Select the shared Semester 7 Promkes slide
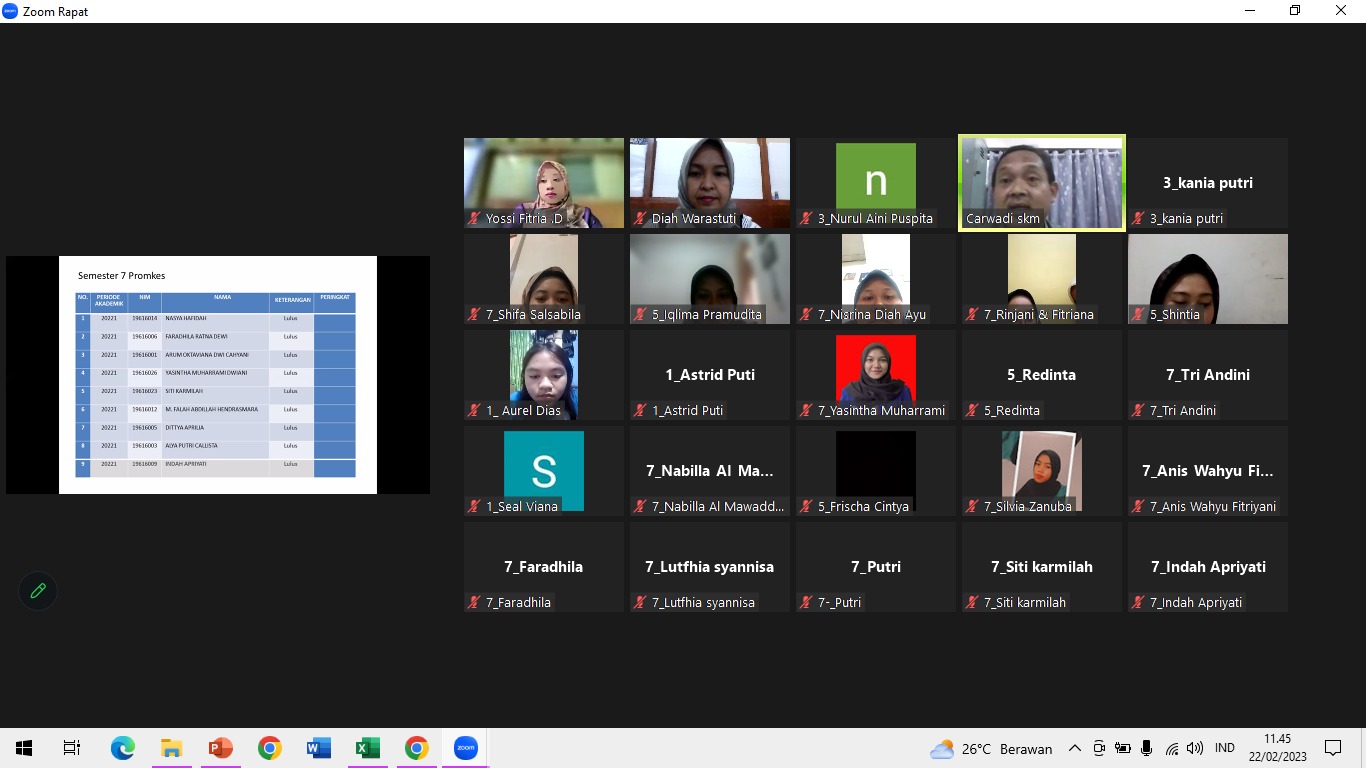The height and width of the screenshot is (768, 1366). (218, 375)
